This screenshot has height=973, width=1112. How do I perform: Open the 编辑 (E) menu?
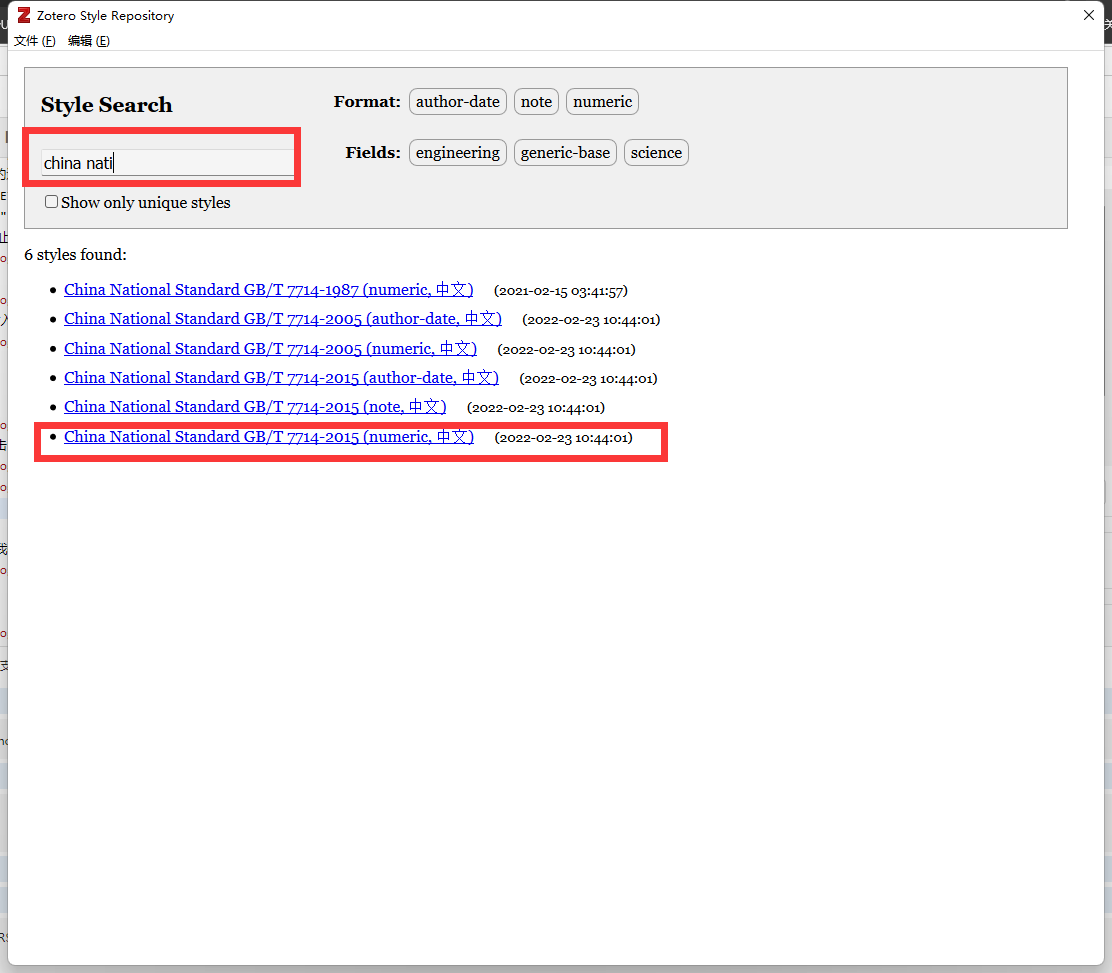pyautogui.click(x=89, y=41)
